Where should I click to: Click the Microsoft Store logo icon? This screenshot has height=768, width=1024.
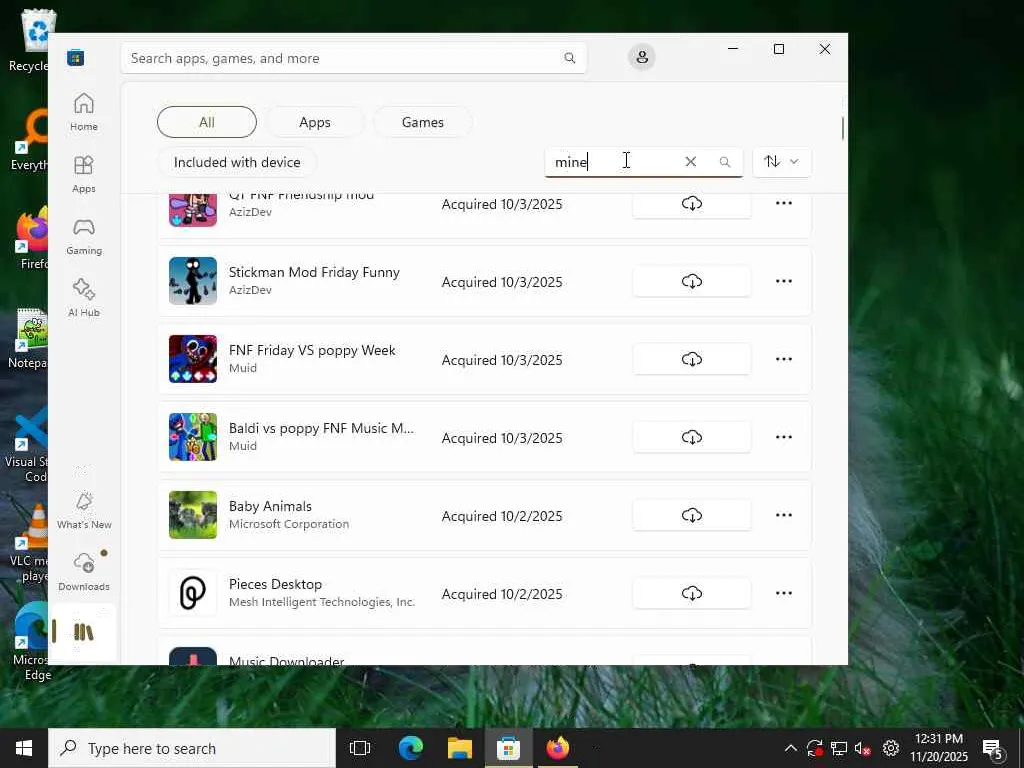(x=76, y=58)
